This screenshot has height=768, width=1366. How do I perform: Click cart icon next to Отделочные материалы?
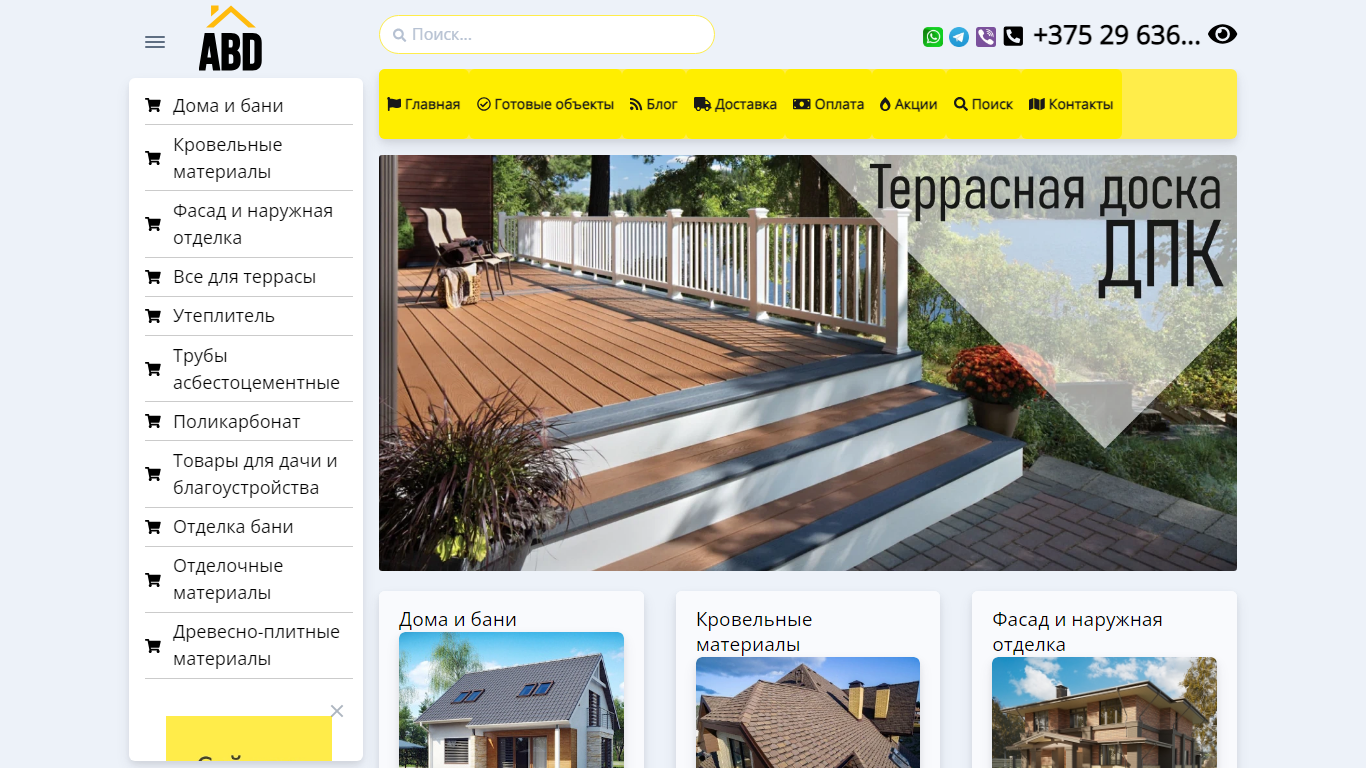pyautogui.click(x=153, y=580)
